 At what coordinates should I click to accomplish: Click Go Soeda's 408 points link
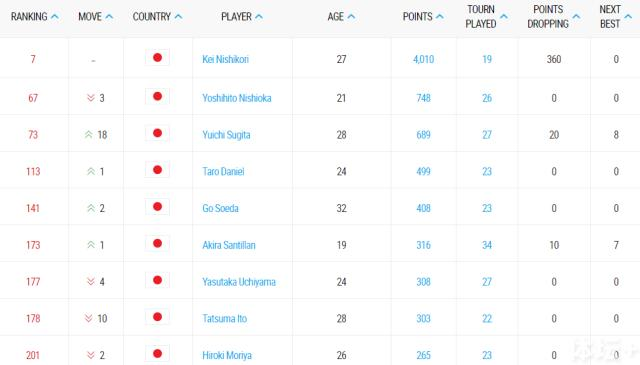[423, 208]
